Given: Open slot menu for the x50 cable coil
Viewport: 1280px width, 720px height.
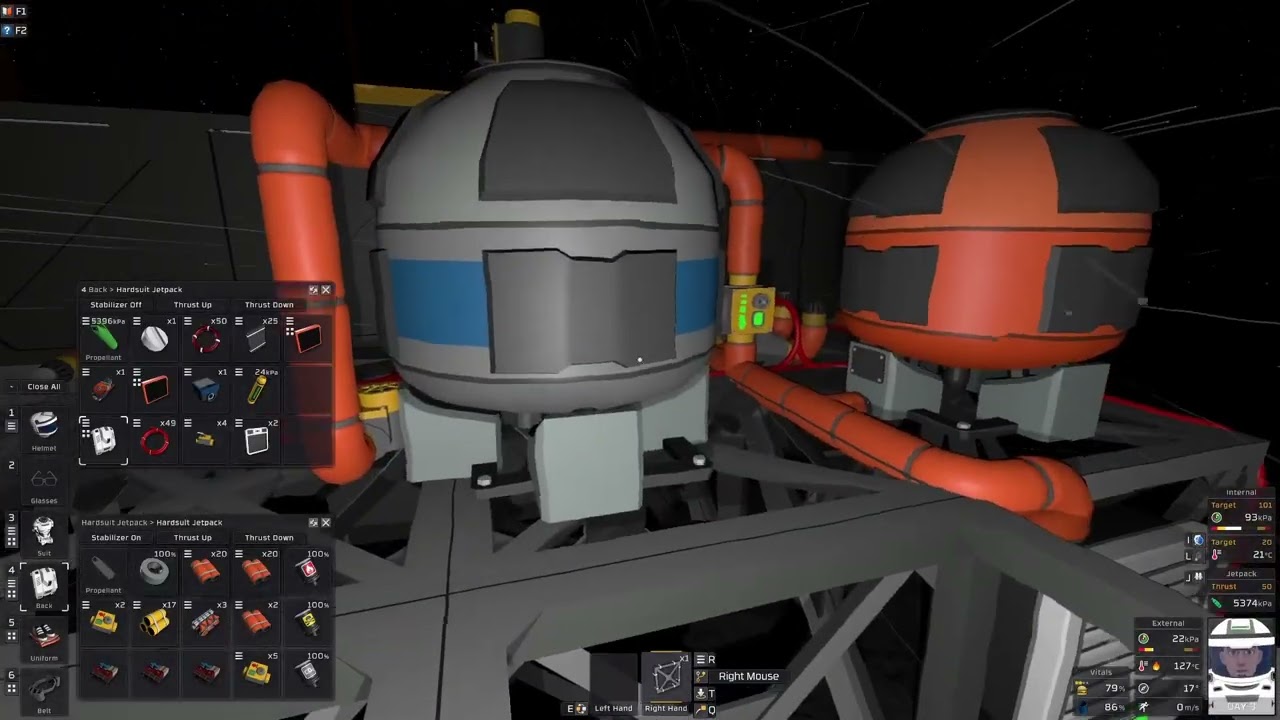Looking at the screenshot, I should [x=188, y=322].
